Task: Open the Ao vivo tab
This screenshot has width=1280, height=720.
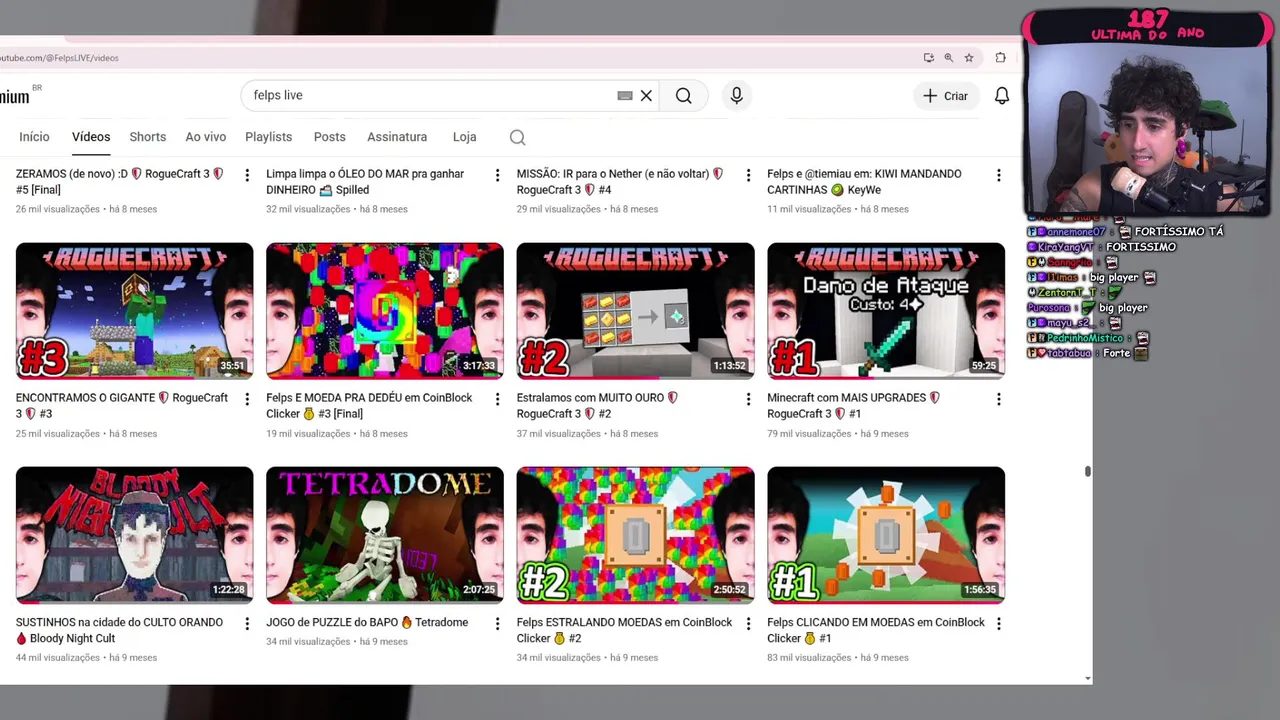Action: tap(206, 137)
